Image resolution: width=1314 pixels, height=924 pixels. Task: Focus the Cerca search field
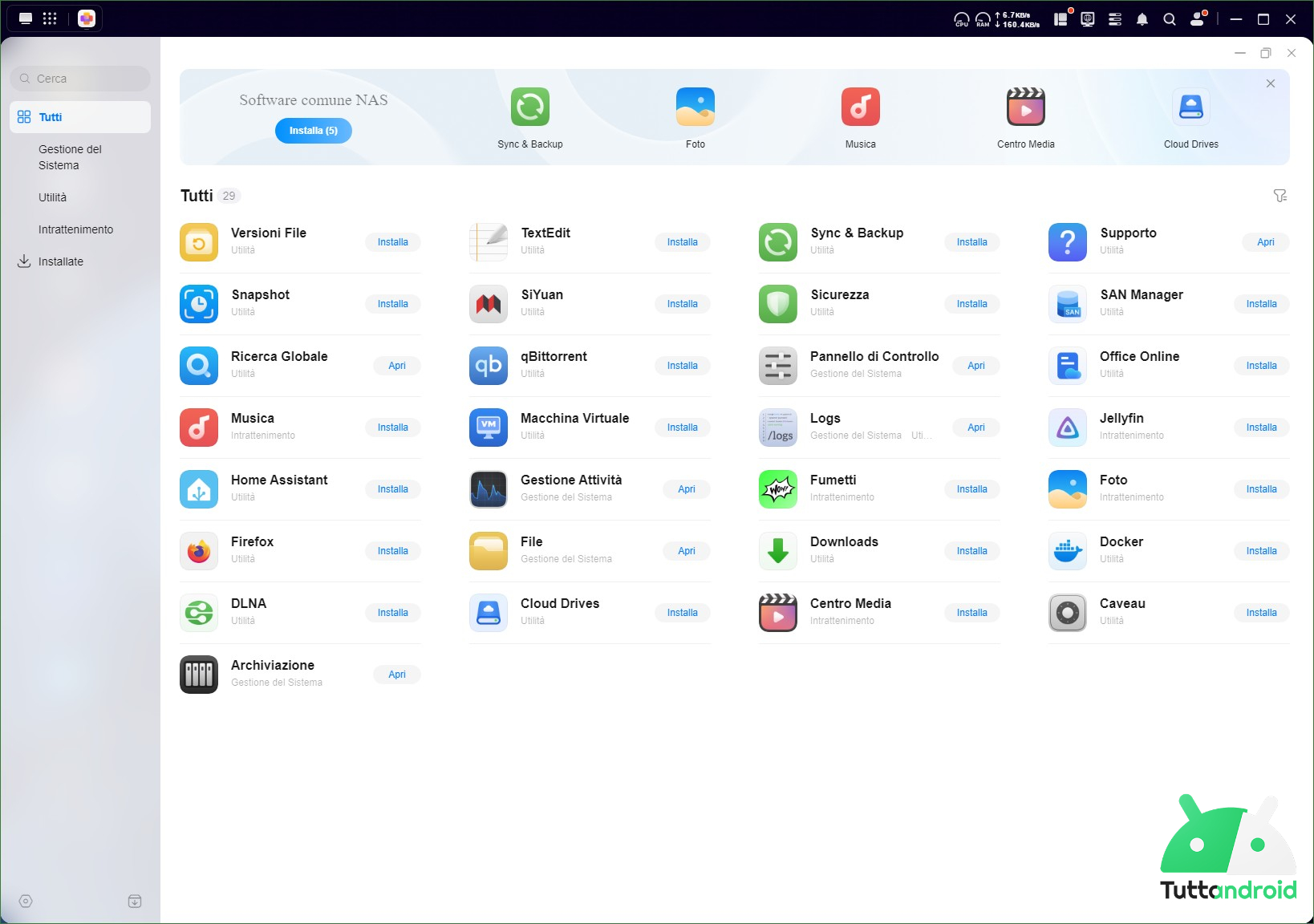tap(80, 79)
